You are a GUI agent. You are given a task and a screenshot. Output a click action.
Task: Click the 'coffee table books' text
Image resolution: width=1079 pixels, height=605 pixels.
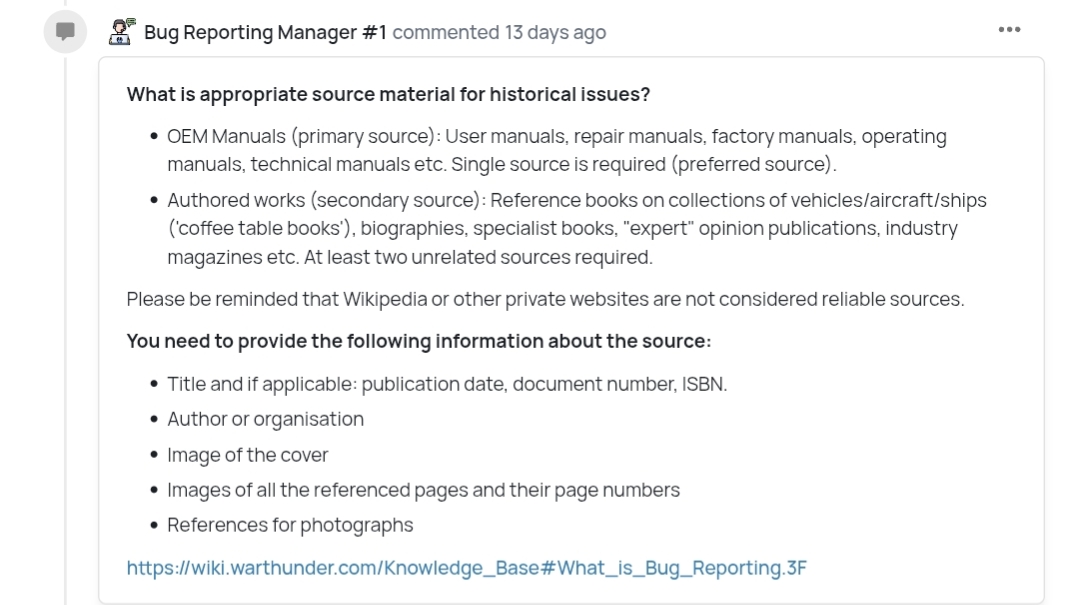[x=259, y=228]
